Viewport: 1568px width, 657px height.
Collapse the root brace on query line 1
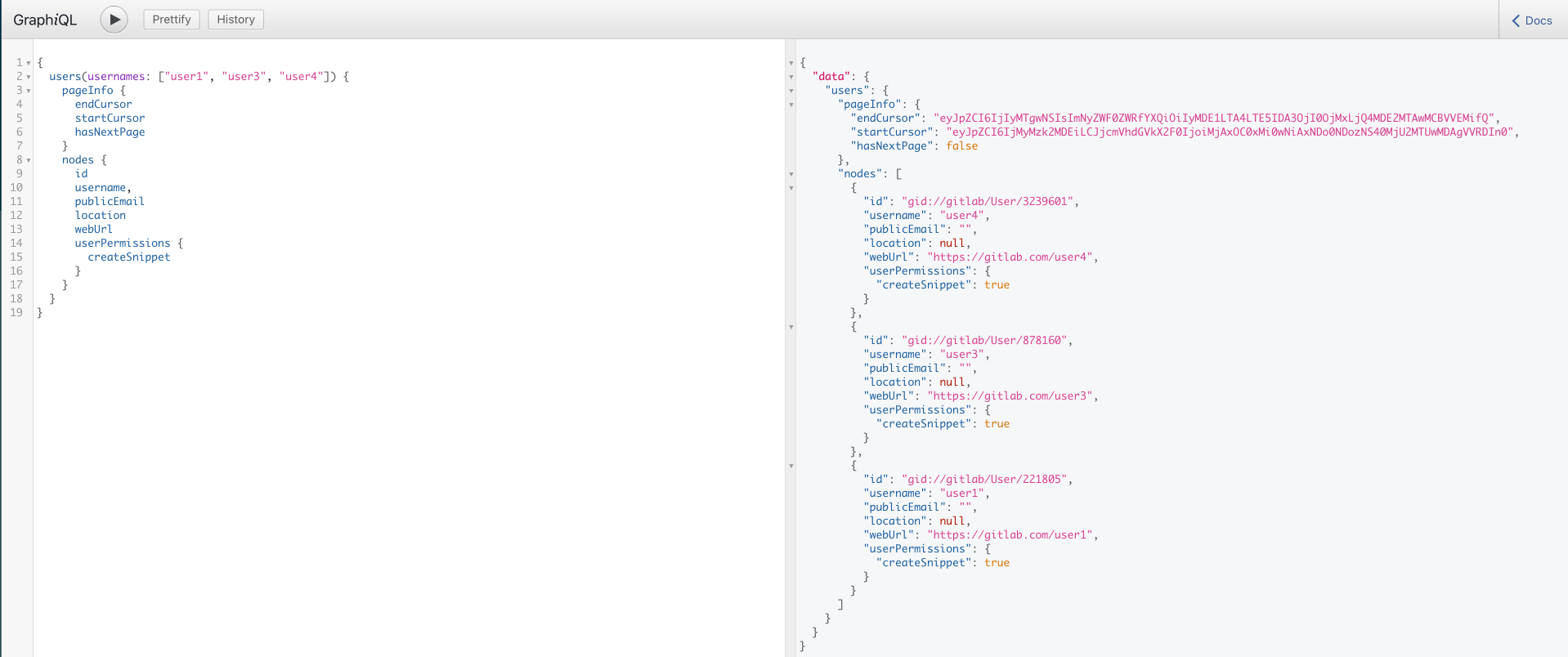pyautogui.click(x=29, y=63)
